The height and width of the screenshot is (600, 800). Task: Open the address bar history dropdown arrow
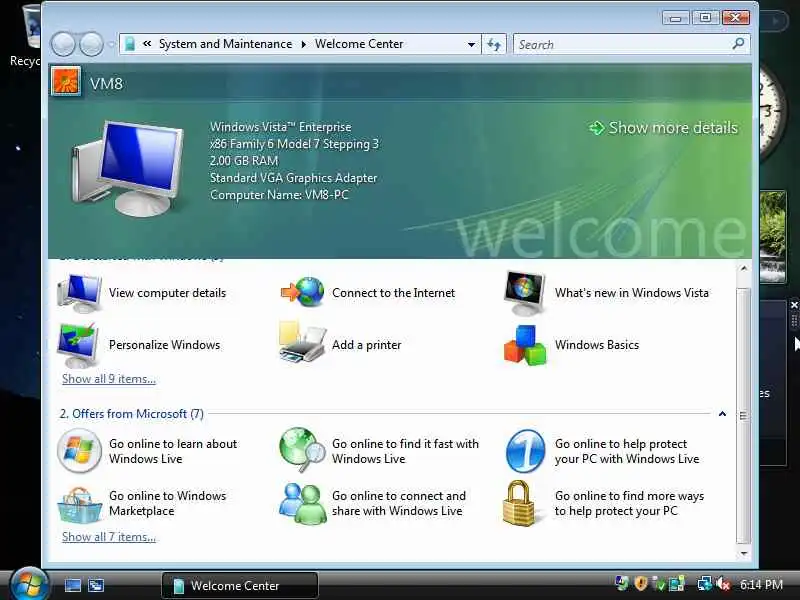tap(471, 44)
